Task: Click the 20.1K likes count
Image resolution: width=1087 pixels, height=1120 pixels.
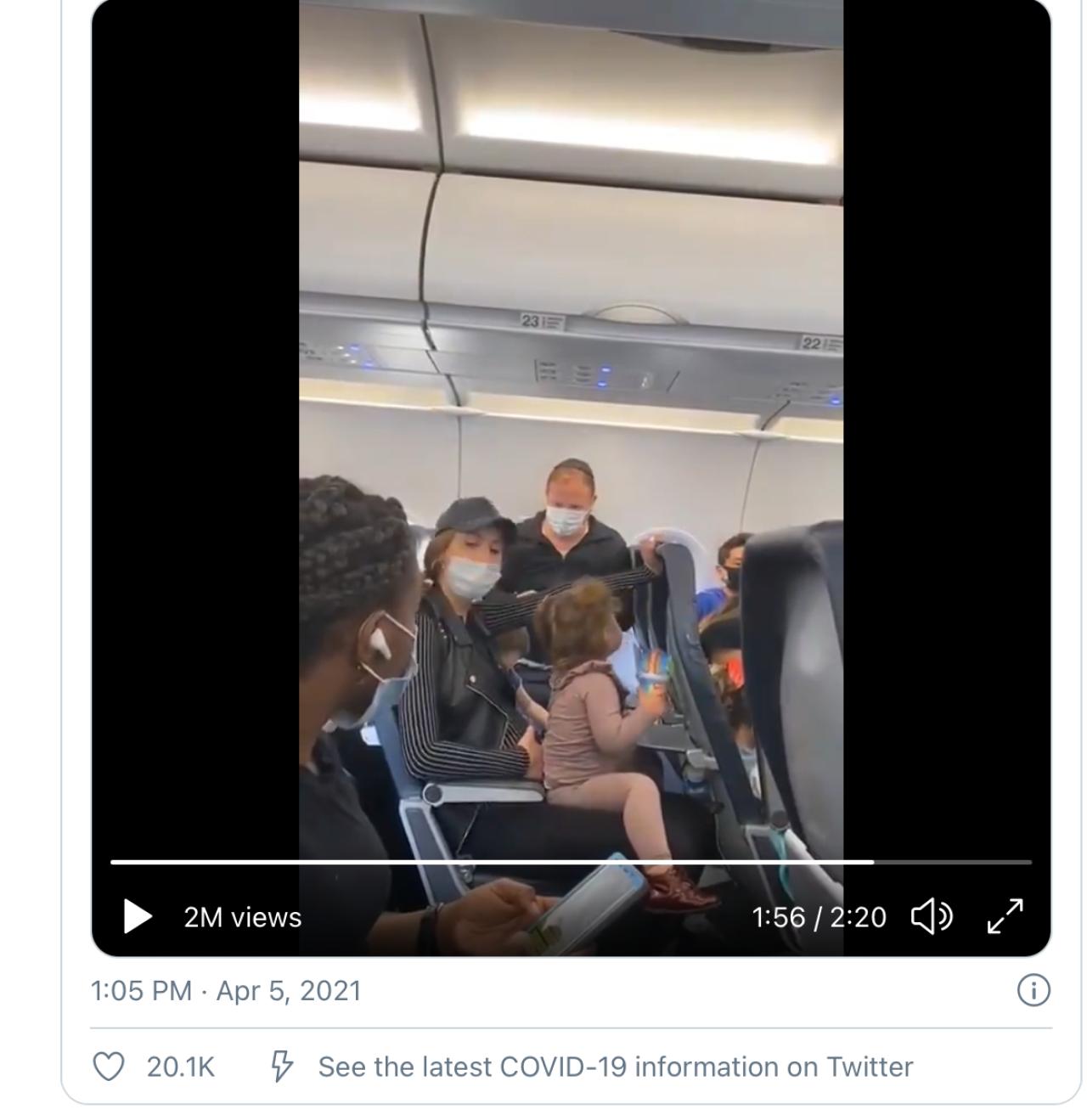Action: coord(180,1067)
